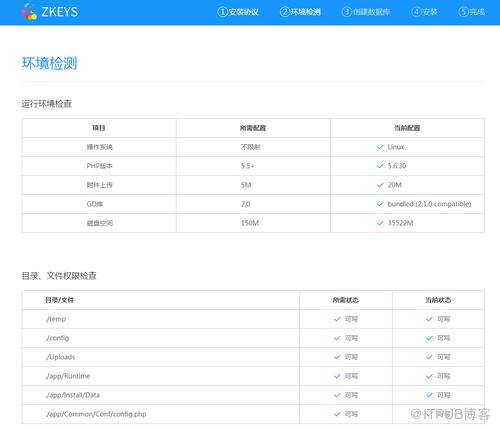Click 所需状态 check mark in ./Uploads row
The width and height of the screenshot is (500, 429).
337,357
